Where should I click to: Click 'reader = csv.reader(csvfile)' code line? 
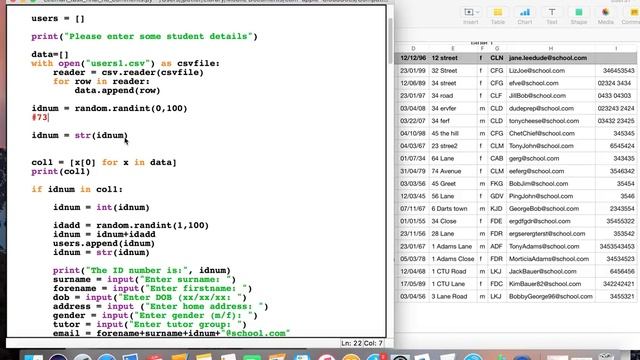point(128,73)
